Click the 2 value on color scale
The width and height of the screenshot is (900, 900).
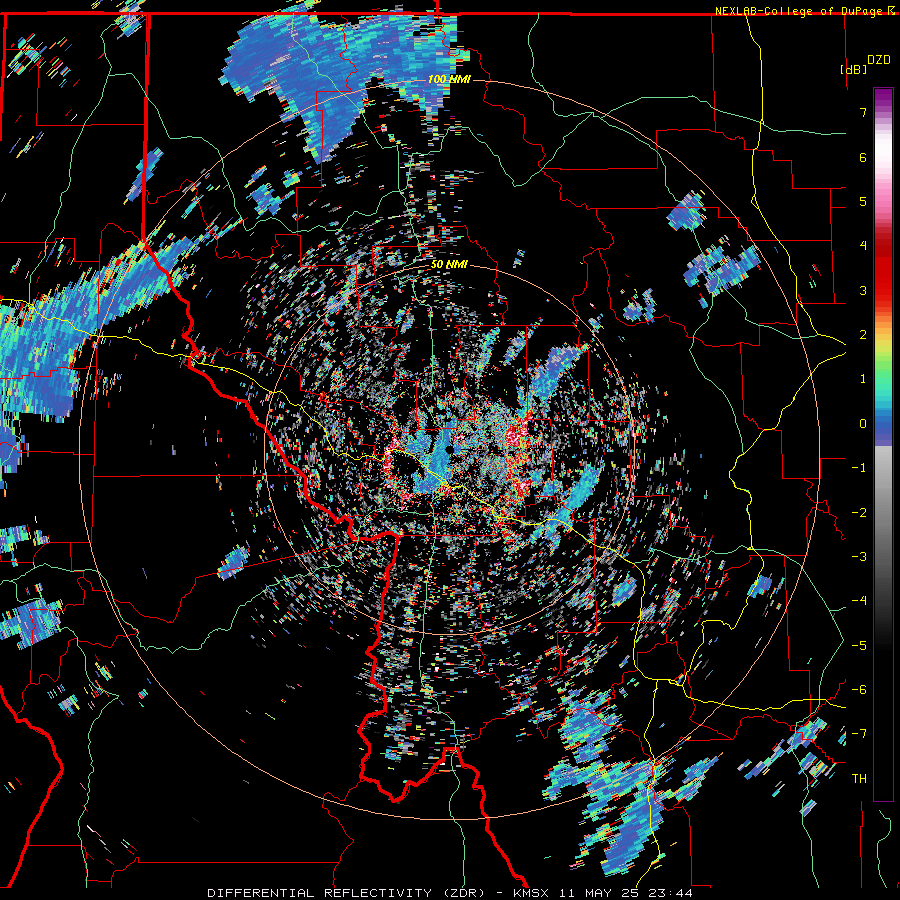point(863,335)
